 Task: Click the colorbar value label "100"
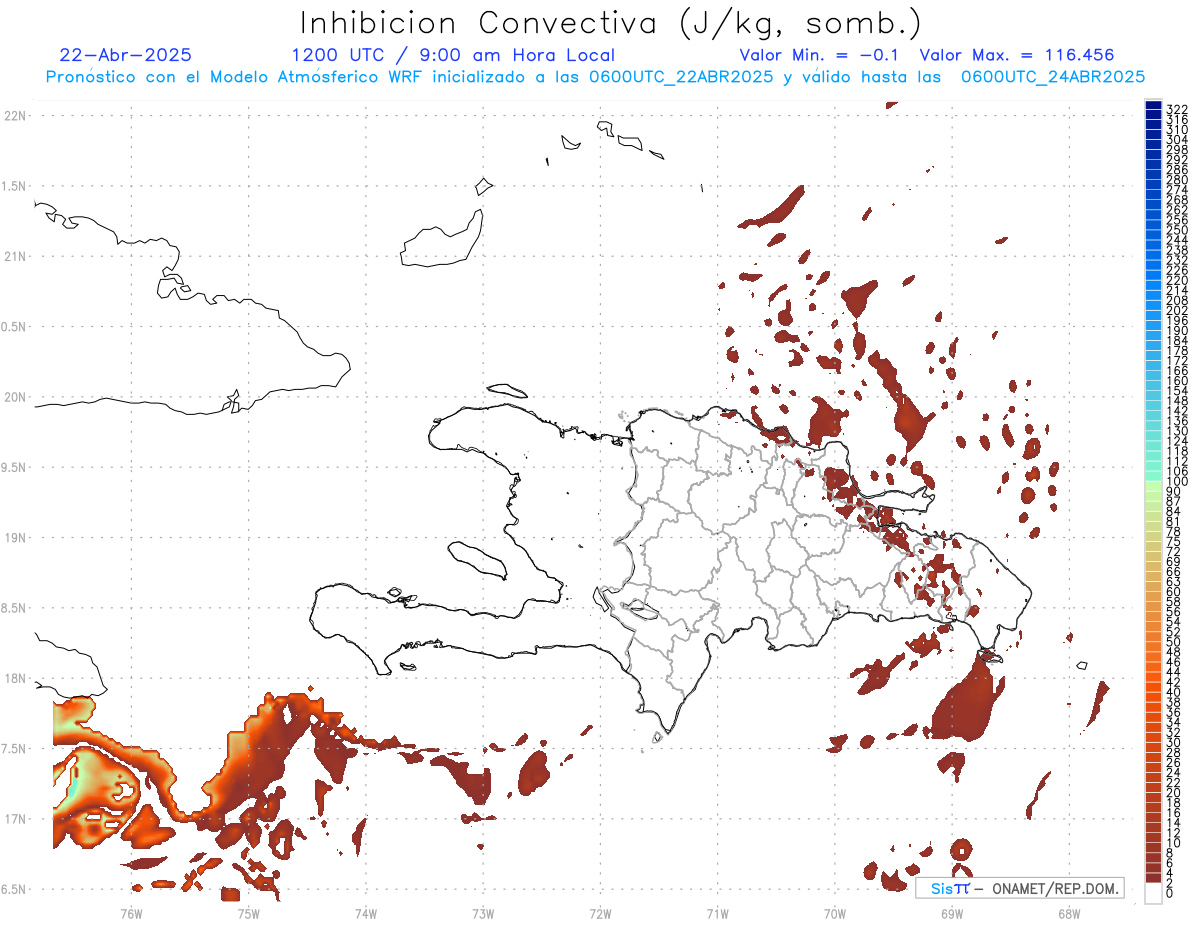click(1177, 482)
